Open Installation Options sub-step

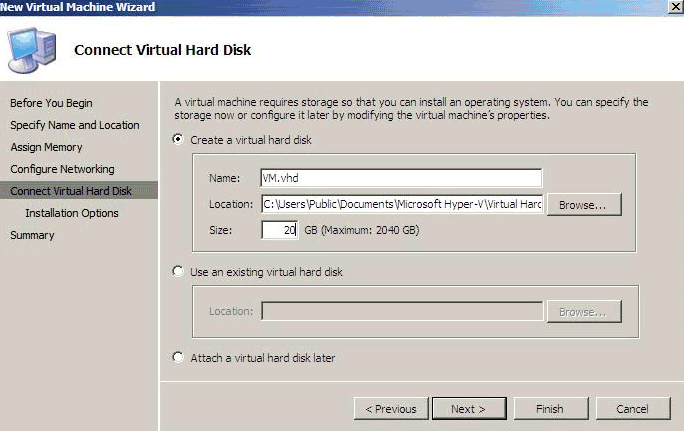(72, 213)
